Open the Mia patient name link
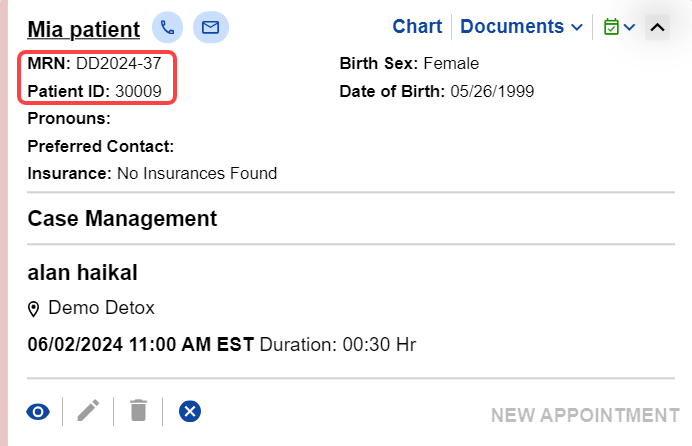Screen dimensions: 692x446 pos(83,29)
